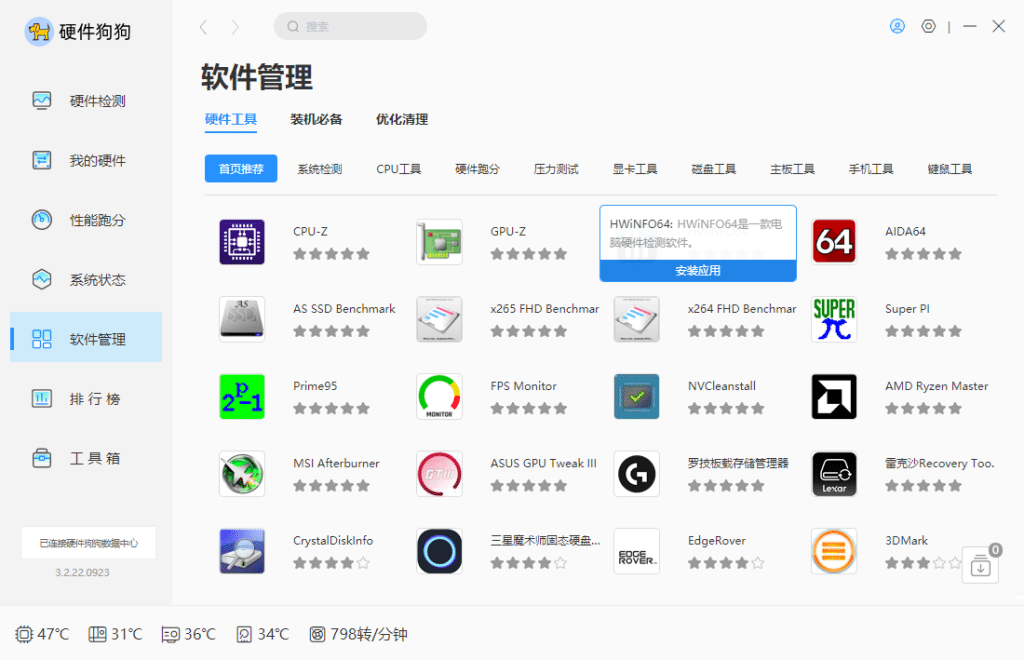The image size is (1024, 660).
Task: Click the Prime95 icon
Action: (x=242, y=396)
